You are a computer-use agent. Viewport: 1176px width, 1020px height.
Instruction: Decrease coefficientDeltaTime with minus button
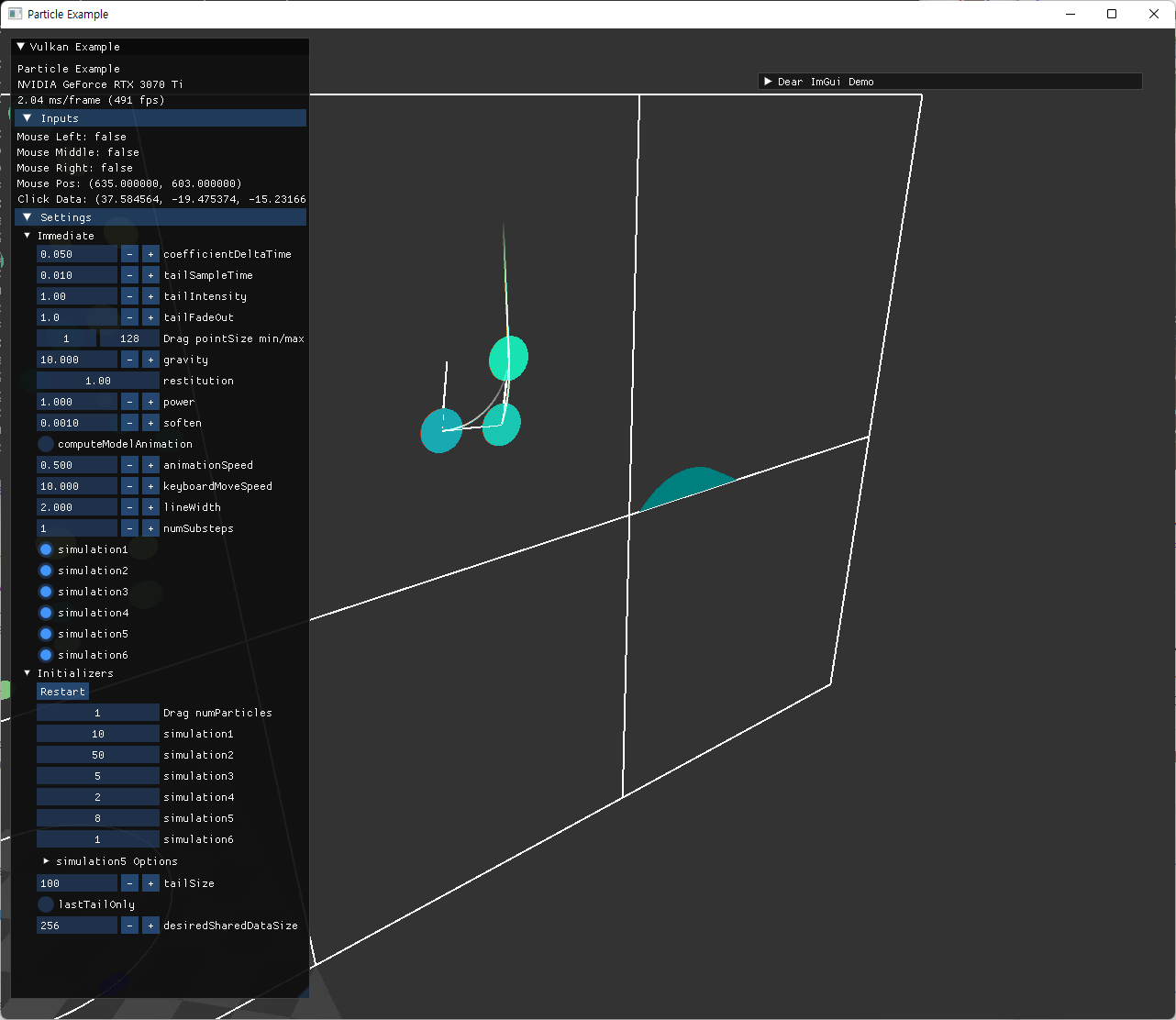(x=129, y=254)
